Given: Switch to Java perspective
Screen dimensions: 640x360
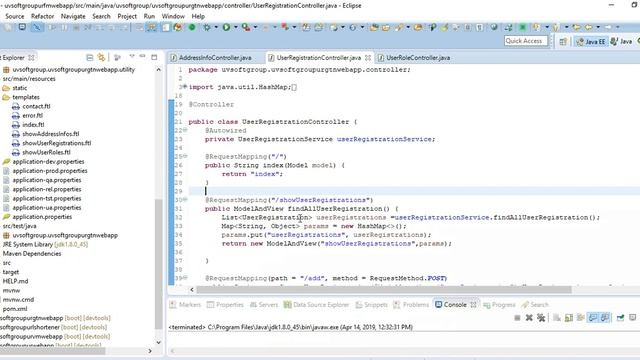Looking at the screenshot, I should [621, 41].
